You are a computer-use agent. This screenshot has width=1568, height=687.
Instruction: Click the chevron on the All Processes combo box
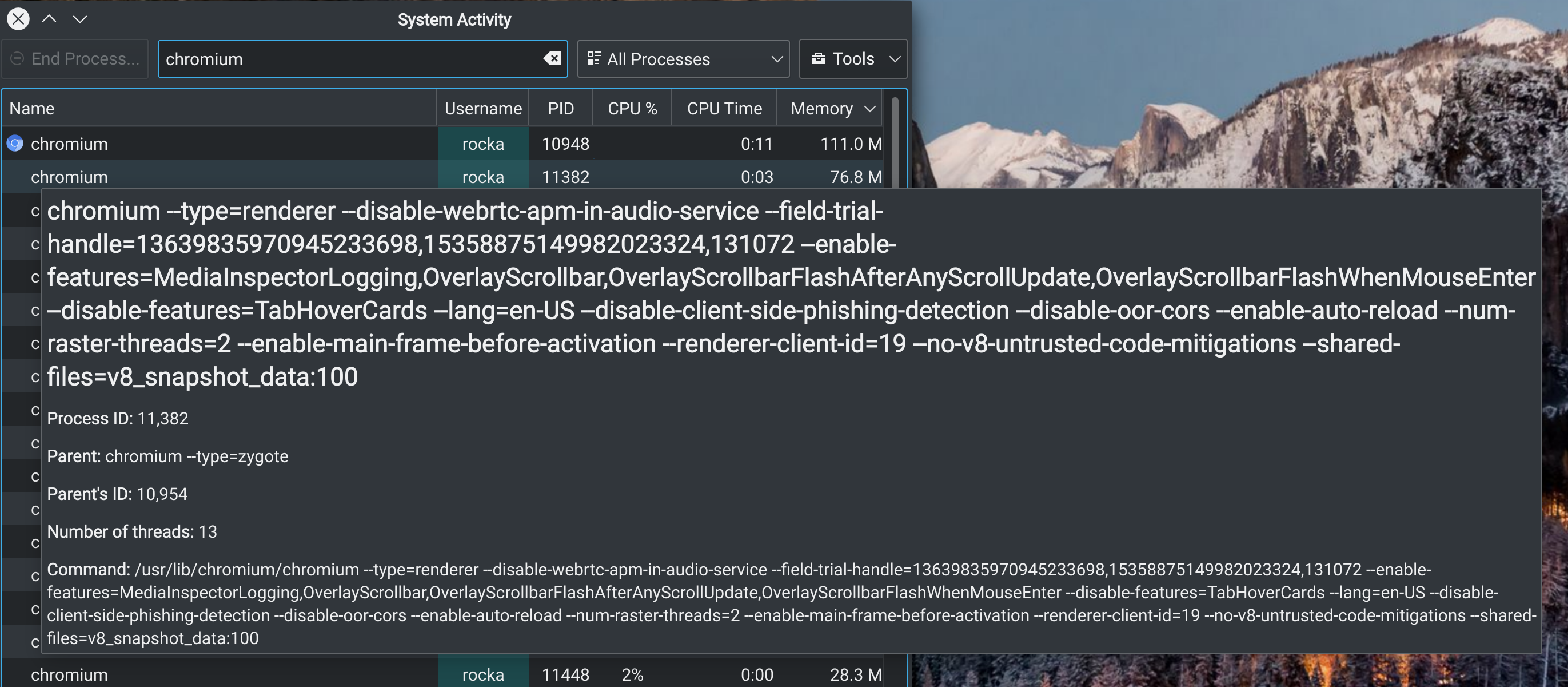point(777,58)
